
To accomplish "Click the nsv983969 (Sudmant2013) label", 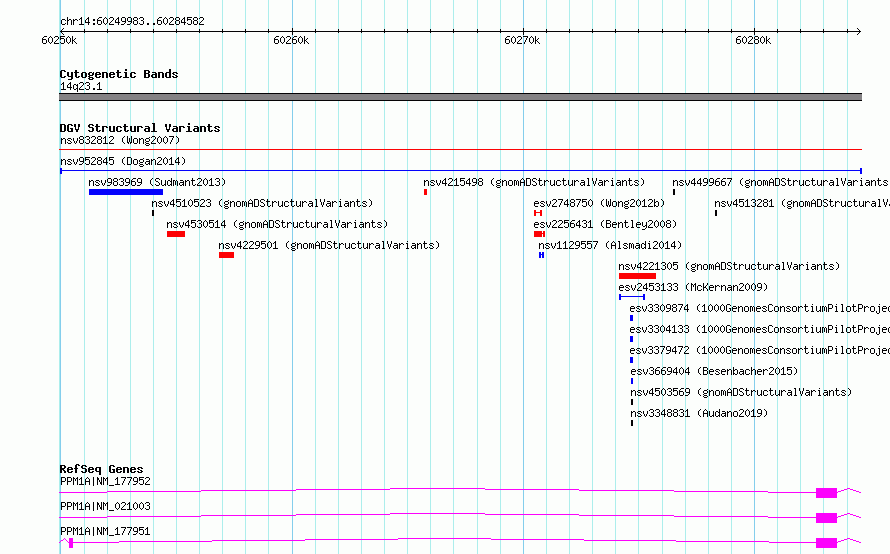I will (157, 182).
